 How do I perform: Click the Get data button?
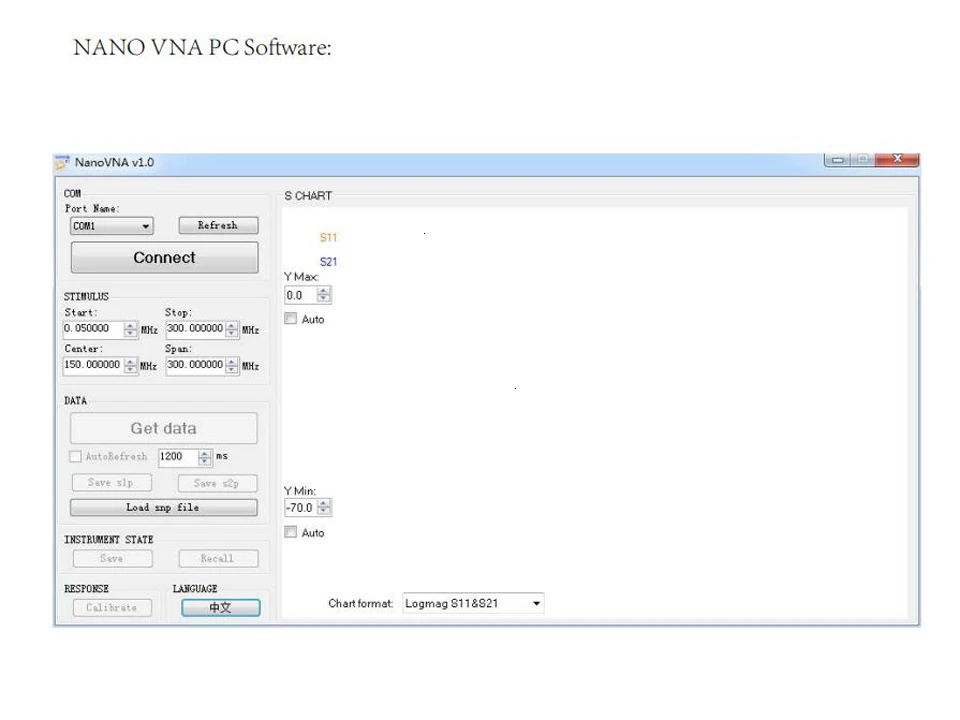(163, 428)
